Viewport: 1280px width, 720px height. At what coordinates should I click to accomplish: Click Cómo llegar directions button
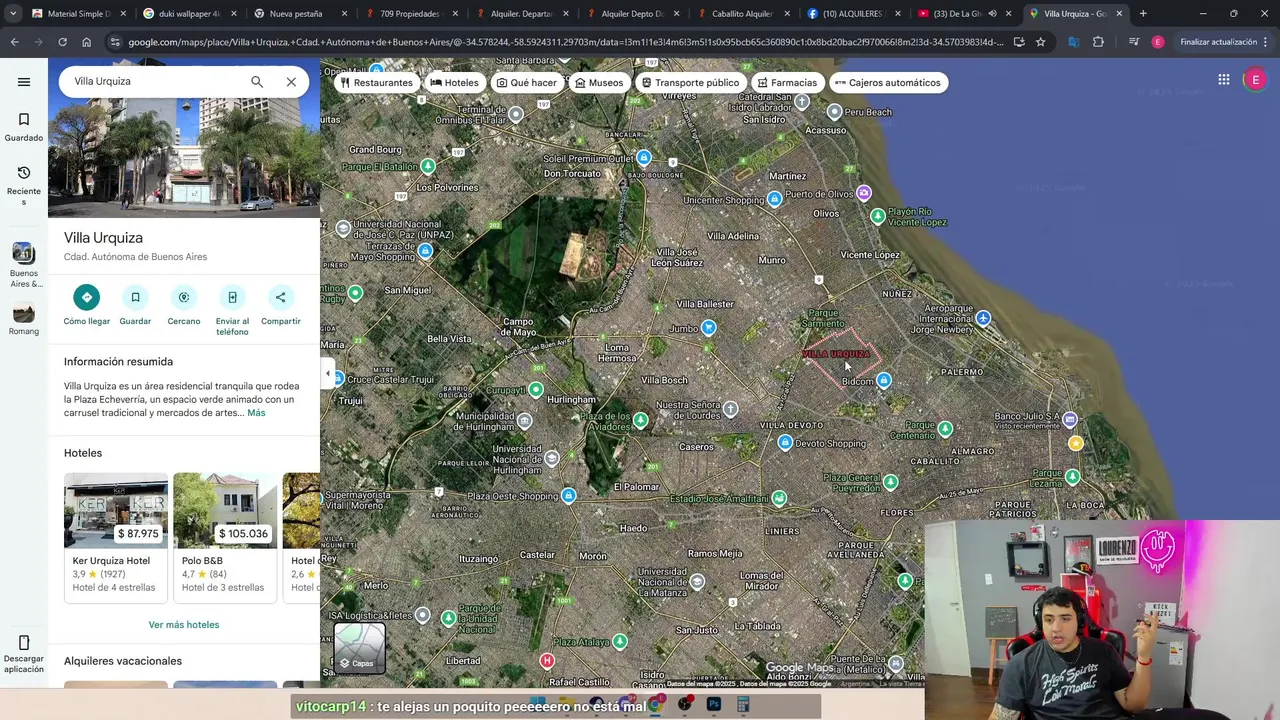coord(87,304)
